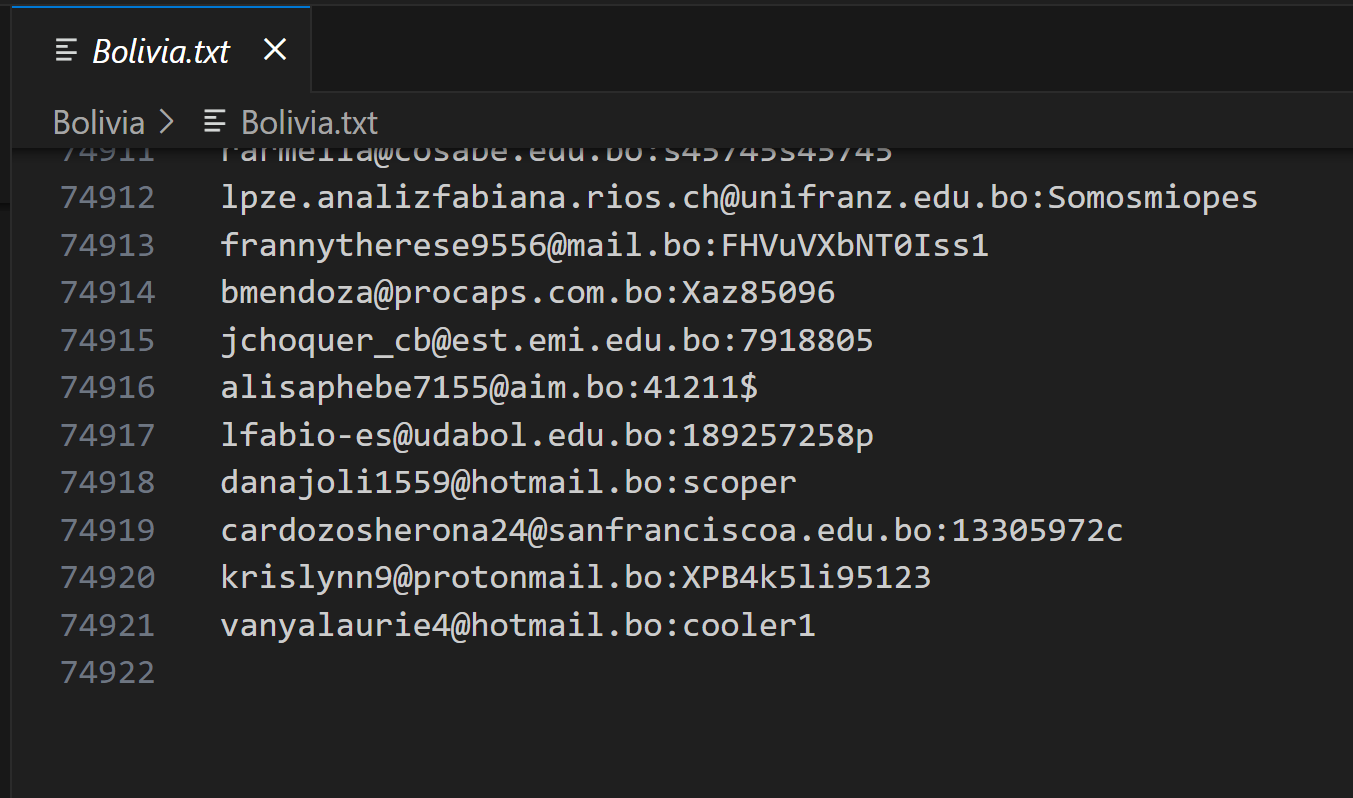Click the text content on line 74921
The image size is (1353, 798).
[x=518, y=625]
